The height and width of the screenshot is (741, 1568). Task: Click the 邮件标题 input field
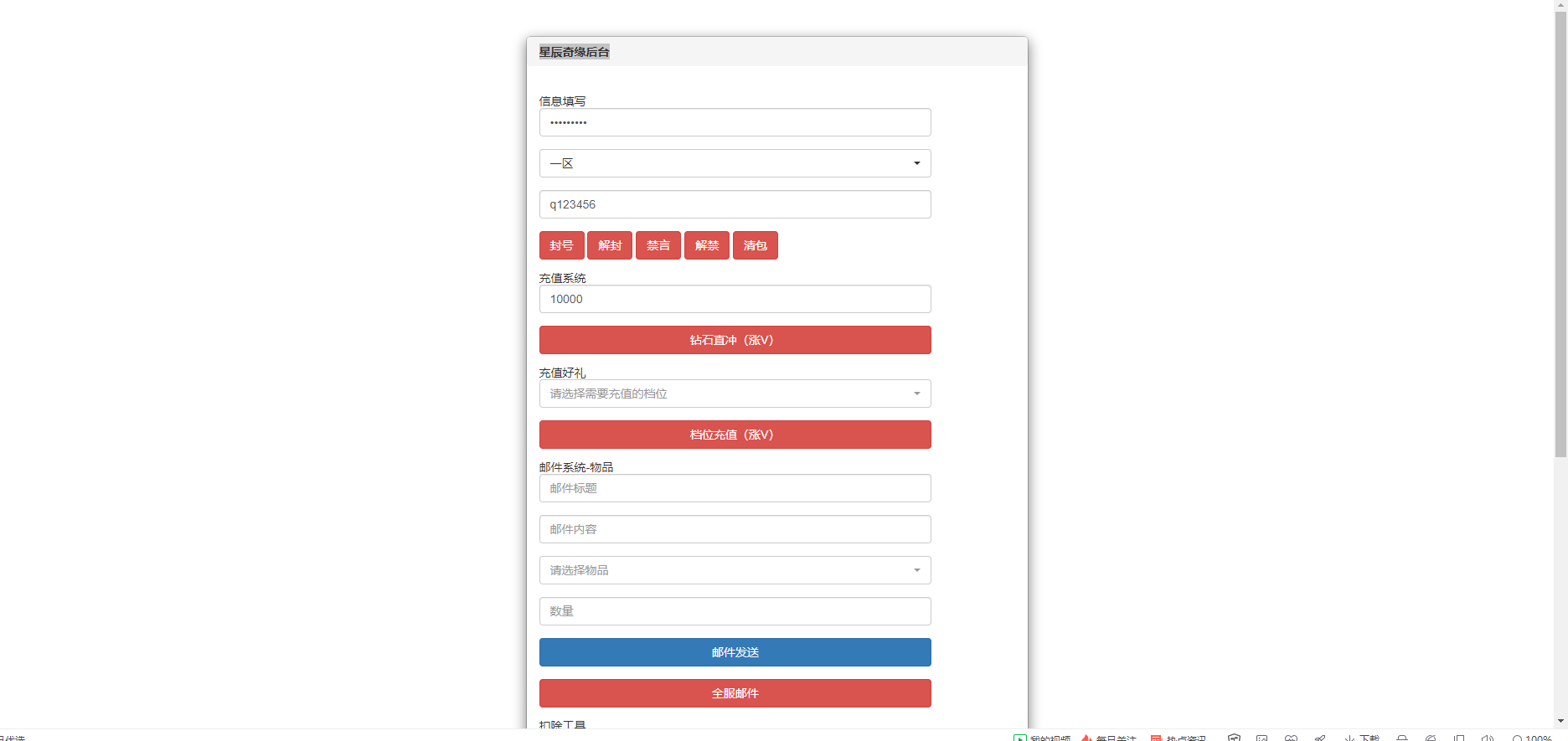pos(735,488)
